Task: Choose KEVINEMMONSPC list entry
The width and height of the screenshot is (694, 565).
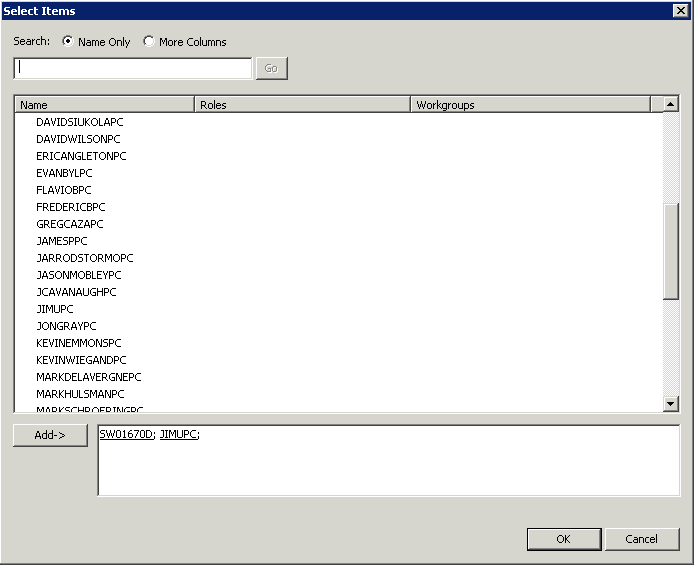Action: pos(79,343)
